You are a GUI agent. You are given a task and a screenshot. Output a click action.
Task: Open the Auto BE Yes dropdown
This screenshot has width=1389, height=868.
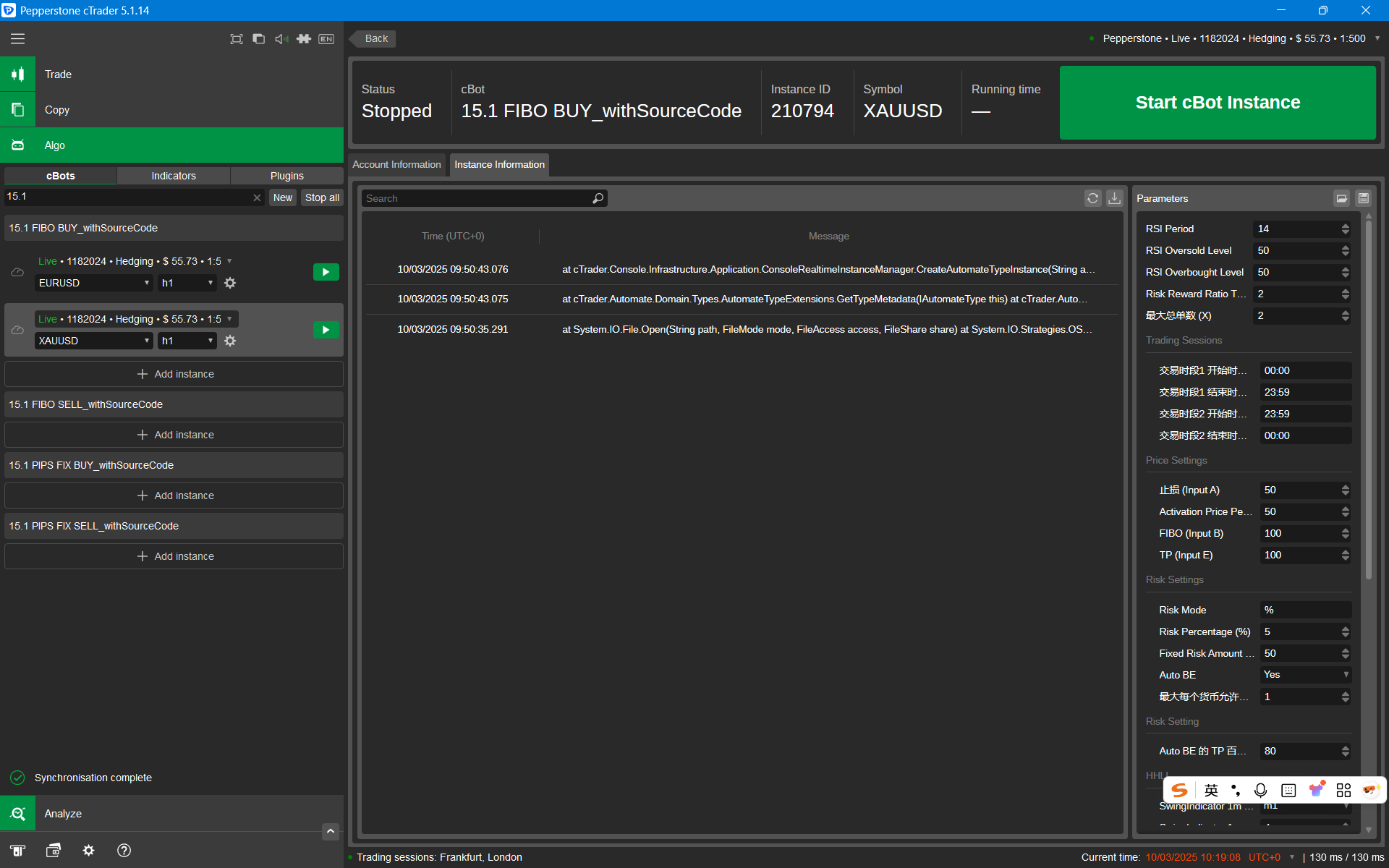pyautogui.click(x=1306, y=675)
